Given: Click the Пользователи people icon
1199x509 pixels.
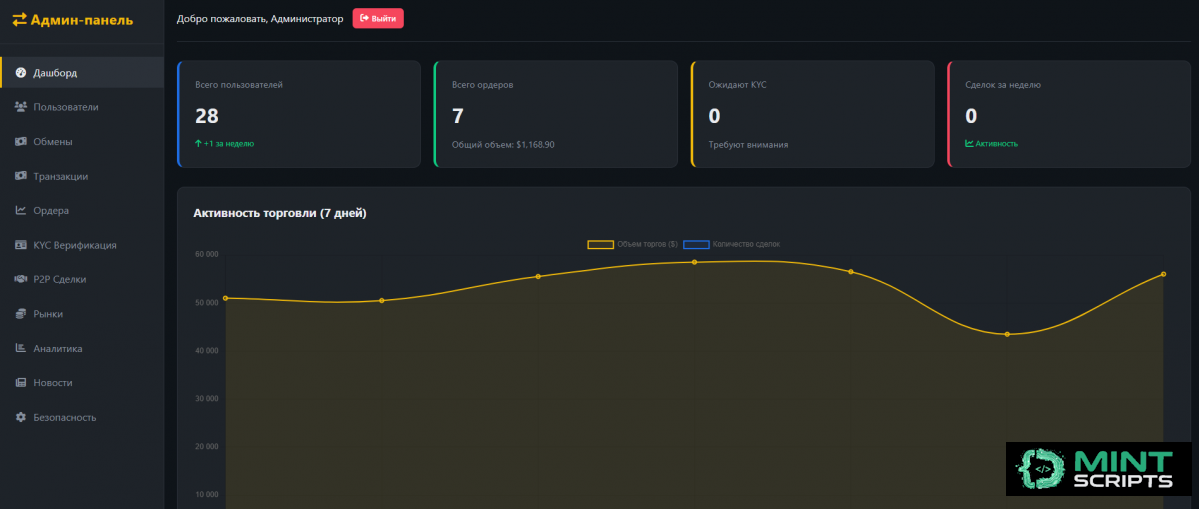Looking at the screenshot, I should 21,107.
